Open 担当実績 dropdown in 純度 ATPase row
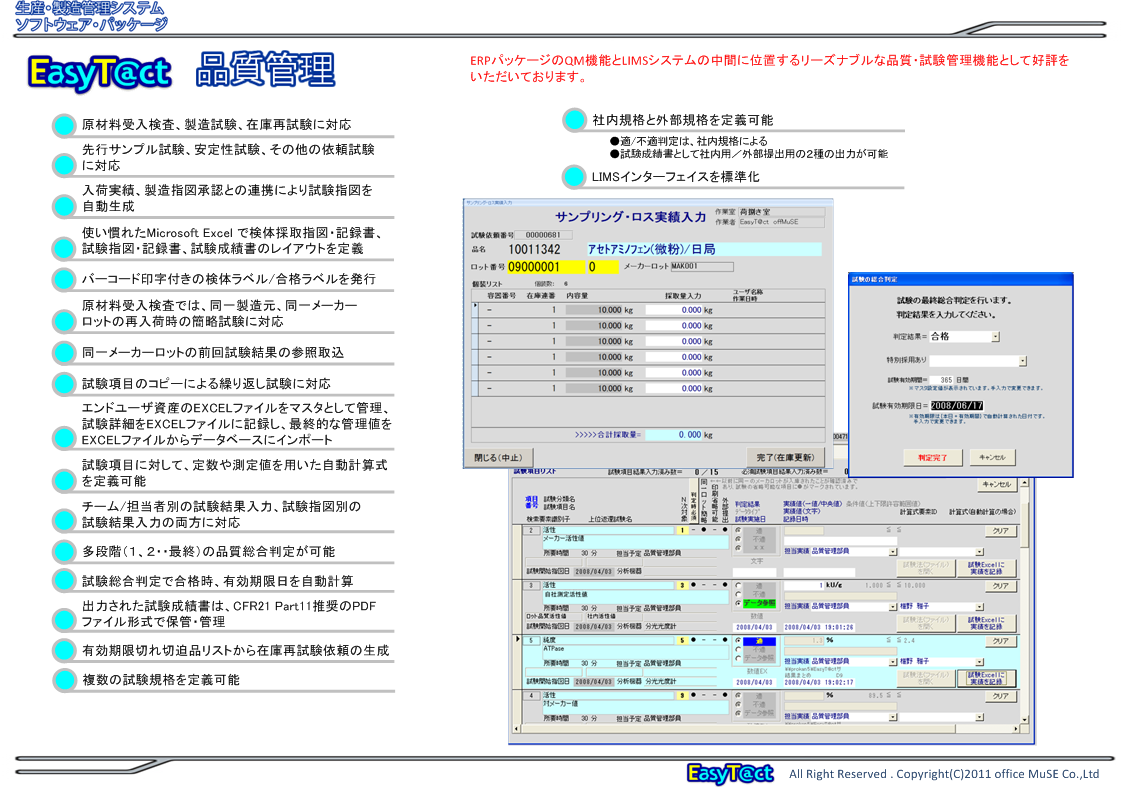 click(x=892, y=662)
